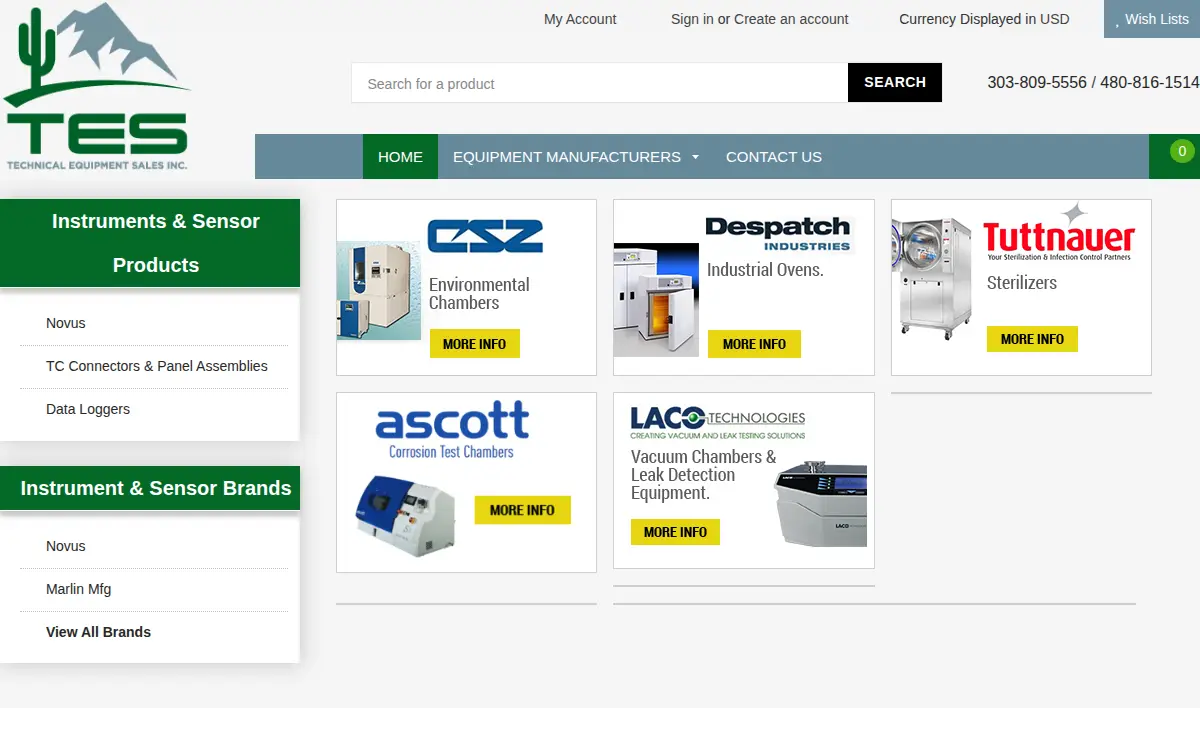Open the Wish Lists menu

pos(1152,19)
